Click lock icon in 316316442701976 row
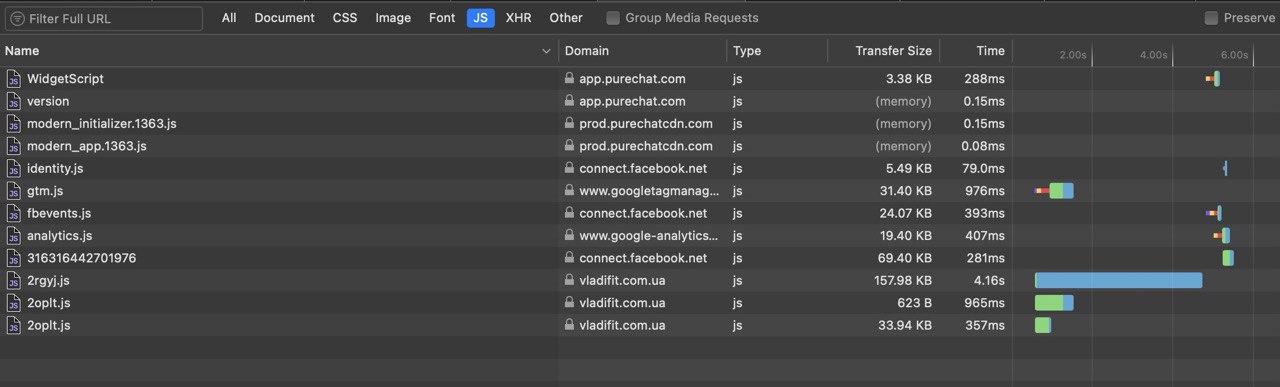Viewport: 1280px width, 387px height. pos(569,258)
